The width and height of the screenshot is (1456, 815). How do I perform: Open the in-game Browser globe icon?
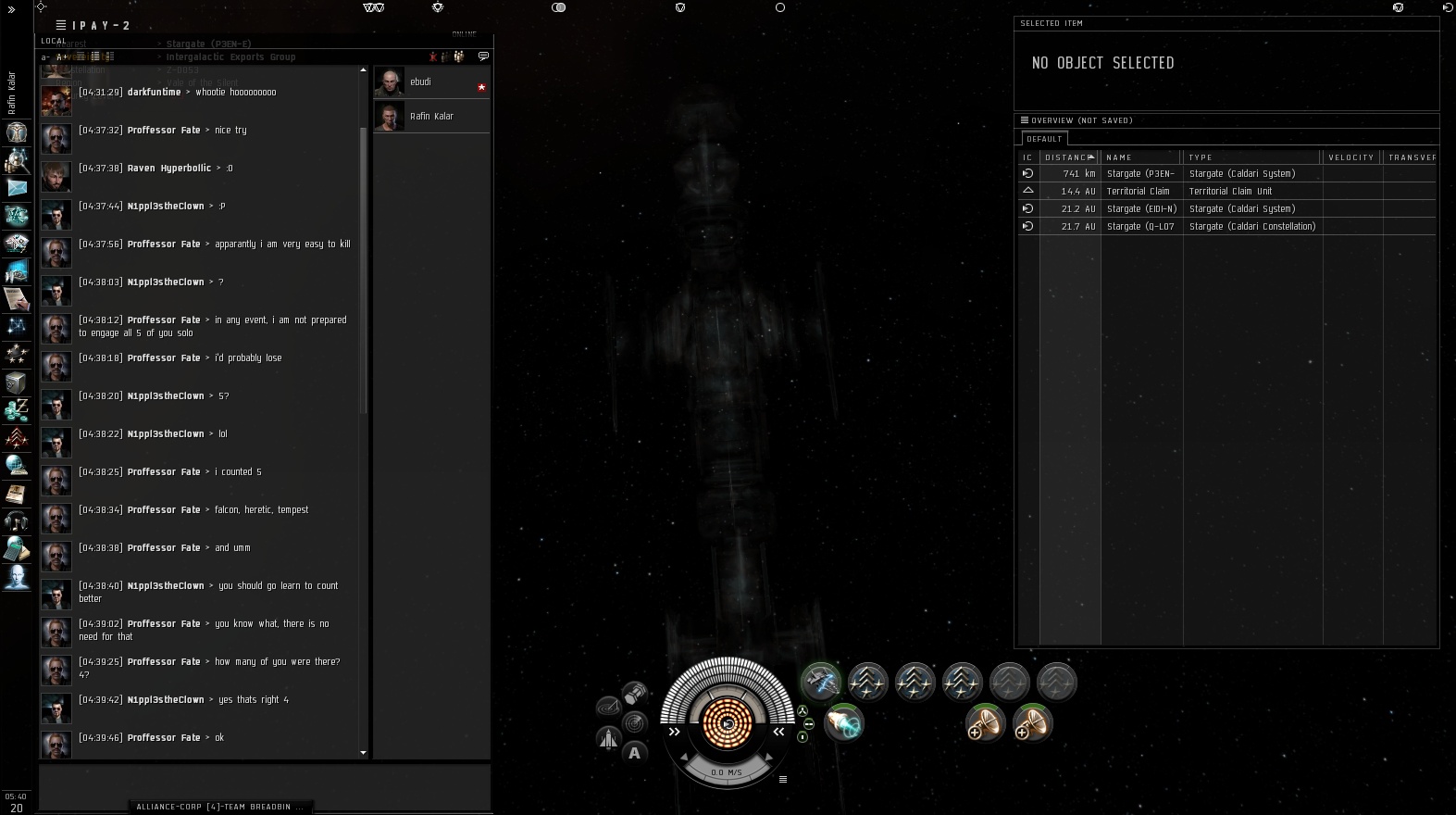(x=17, y=466)
